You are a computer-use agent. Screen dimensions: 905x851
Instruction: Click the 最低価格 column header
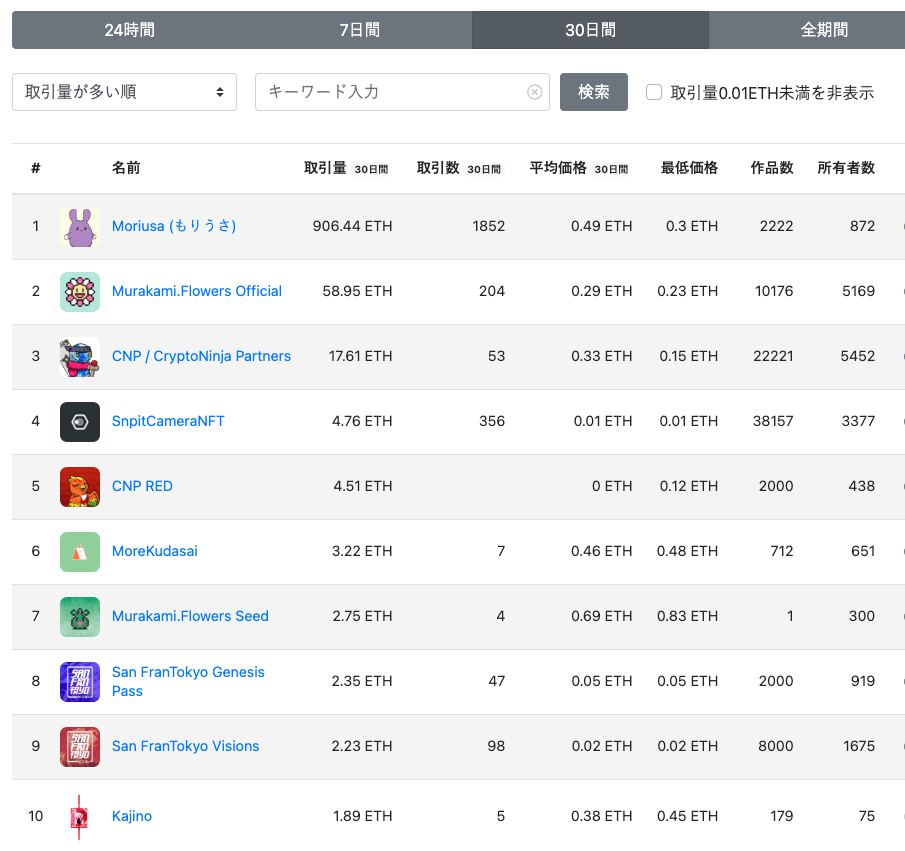pyautogui.click(x=689, y=168)
